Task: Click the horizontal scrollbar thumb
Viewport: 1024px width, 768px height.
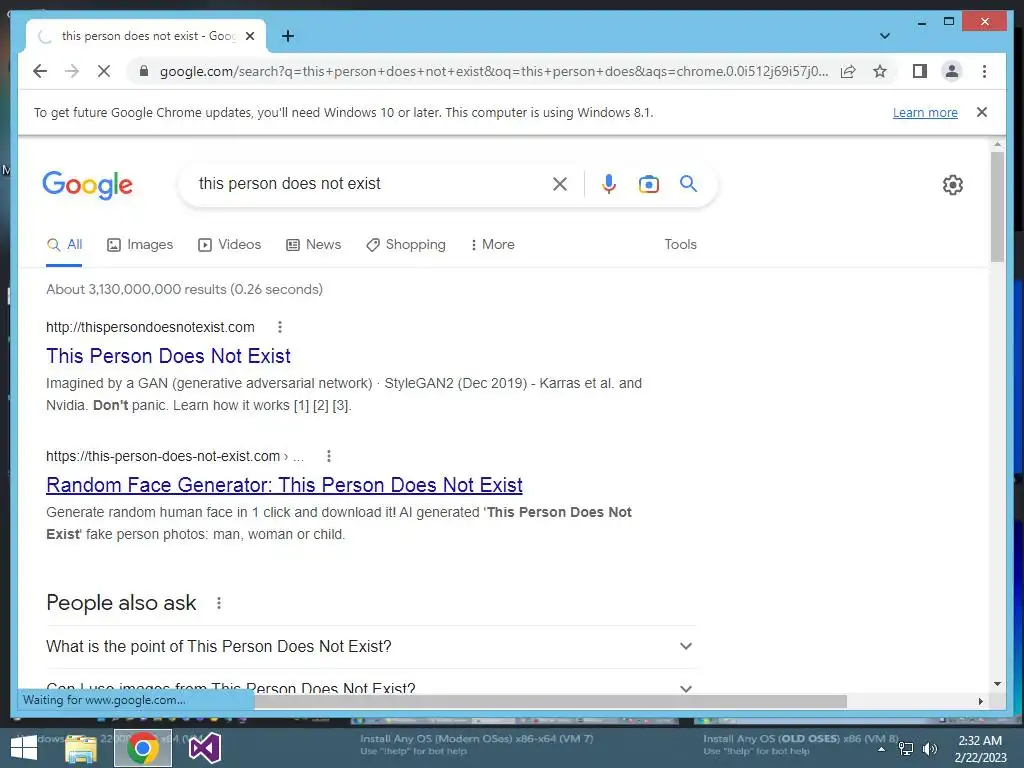Action: click(550, 701)
